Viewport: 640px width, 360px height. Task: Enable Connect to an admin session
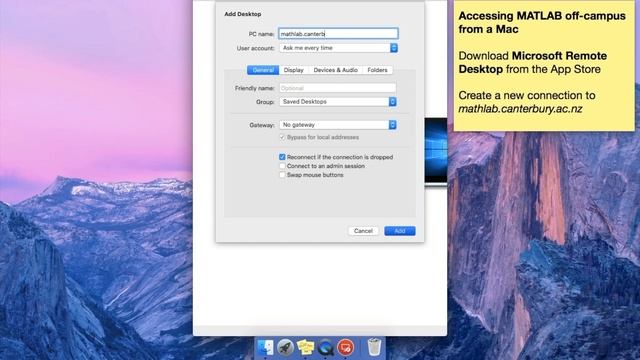282,166
